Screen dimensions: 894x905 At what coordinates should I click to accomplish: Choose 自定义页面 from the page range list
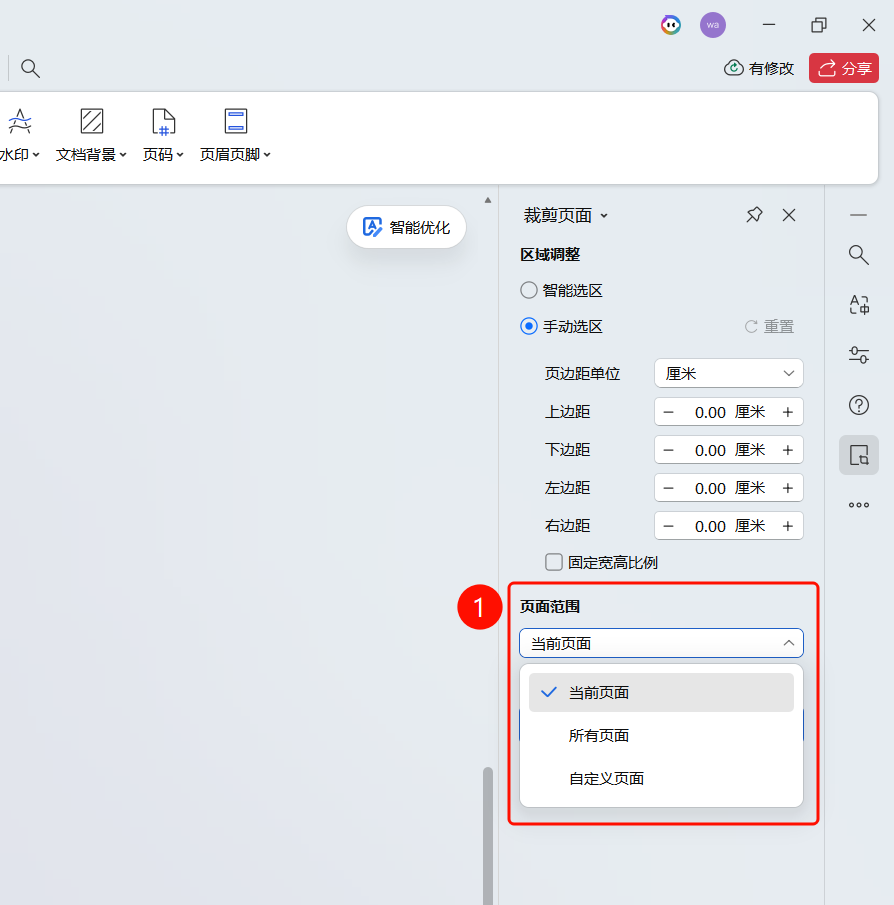point(661,779)
